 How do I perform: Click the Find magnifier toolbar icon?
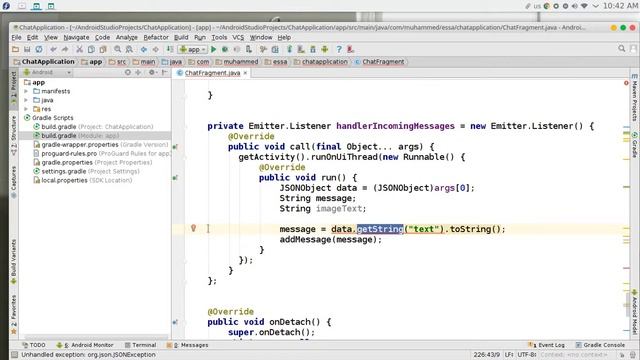118,49
